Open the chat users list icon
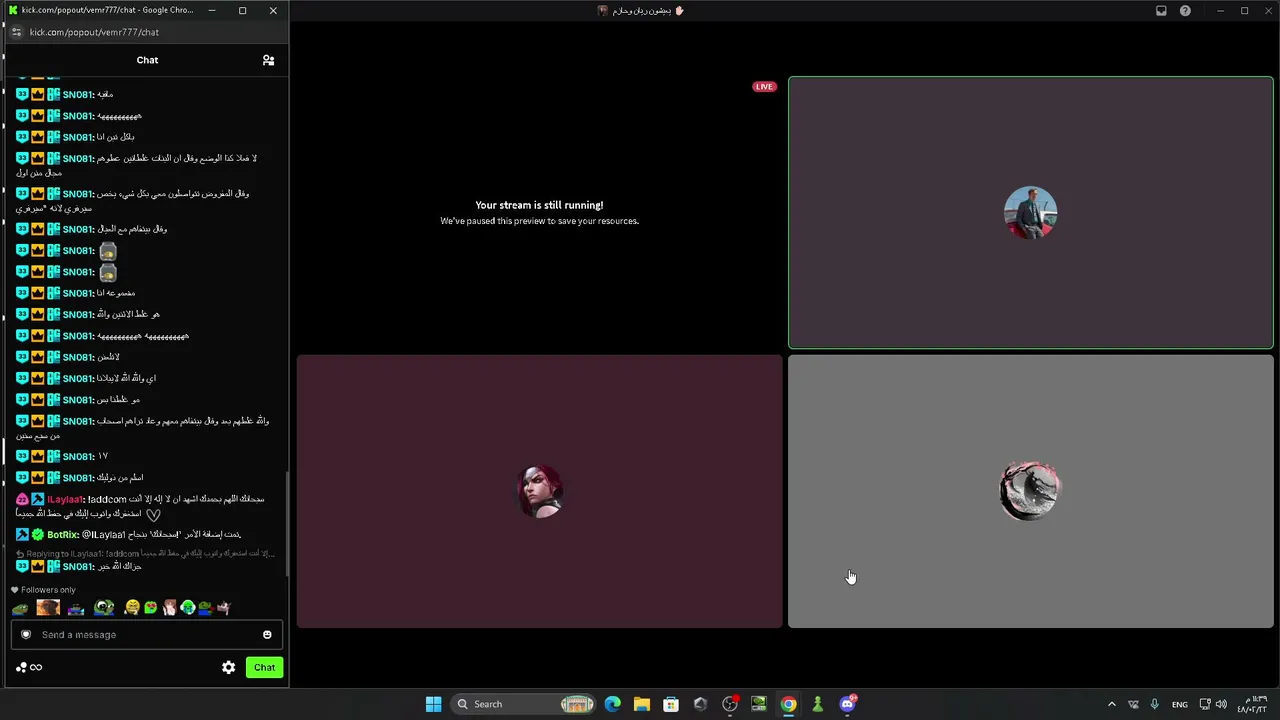This screenshot has height=720, width=1280. coord(268,60)
